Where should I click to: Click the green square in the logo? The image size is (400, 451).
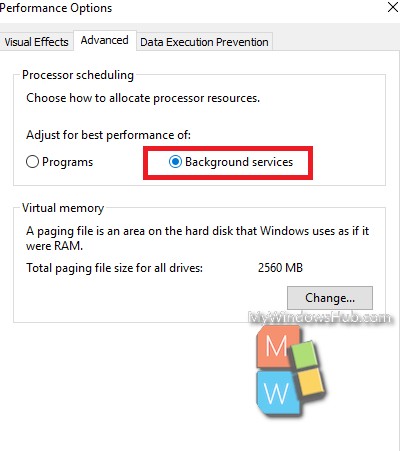point(304,354)
